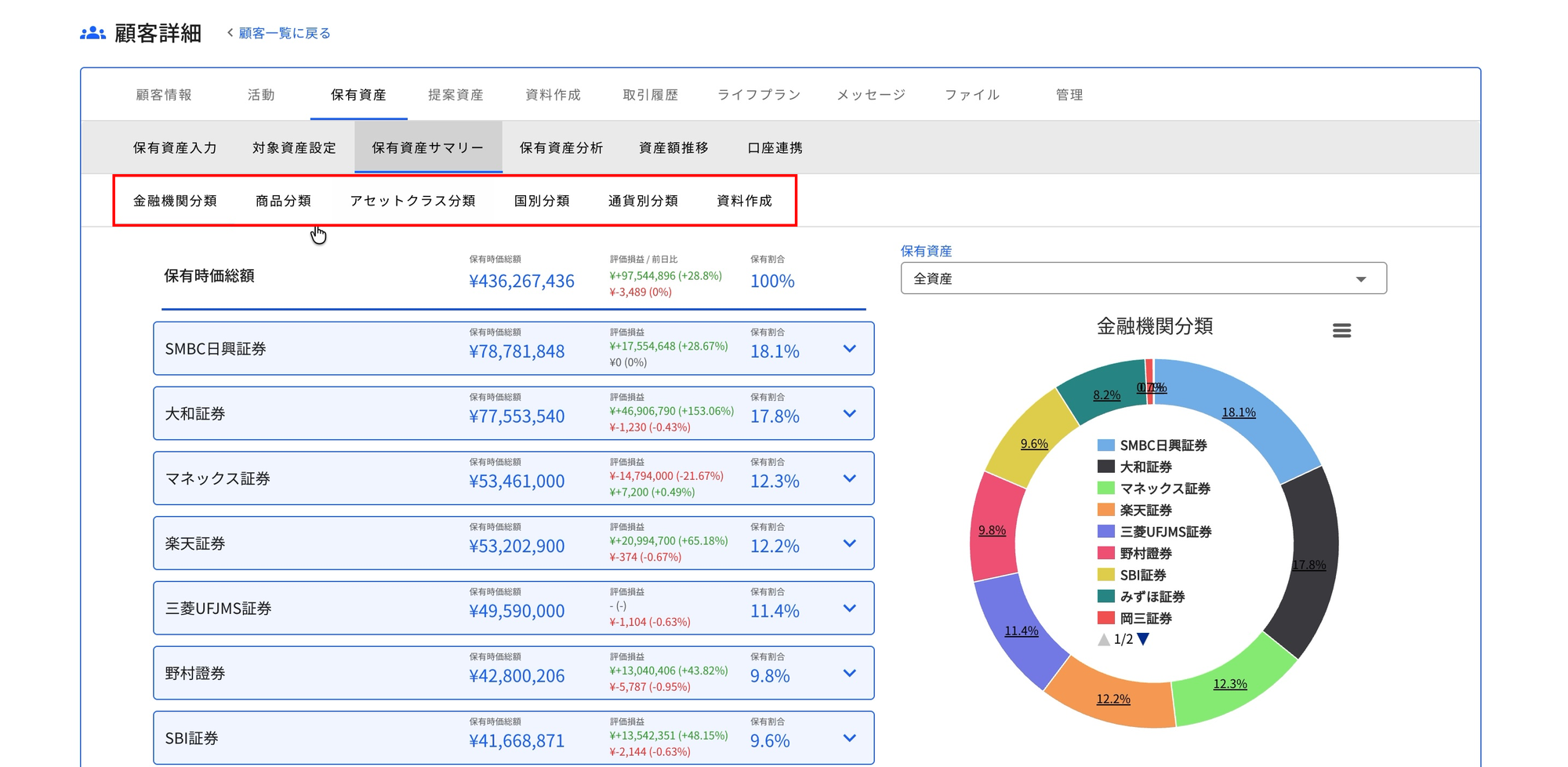Expand the 三菱UFJMS証券 row chevron
The height and width of the screenshot is (767, 1568).
tap(850, 609)
